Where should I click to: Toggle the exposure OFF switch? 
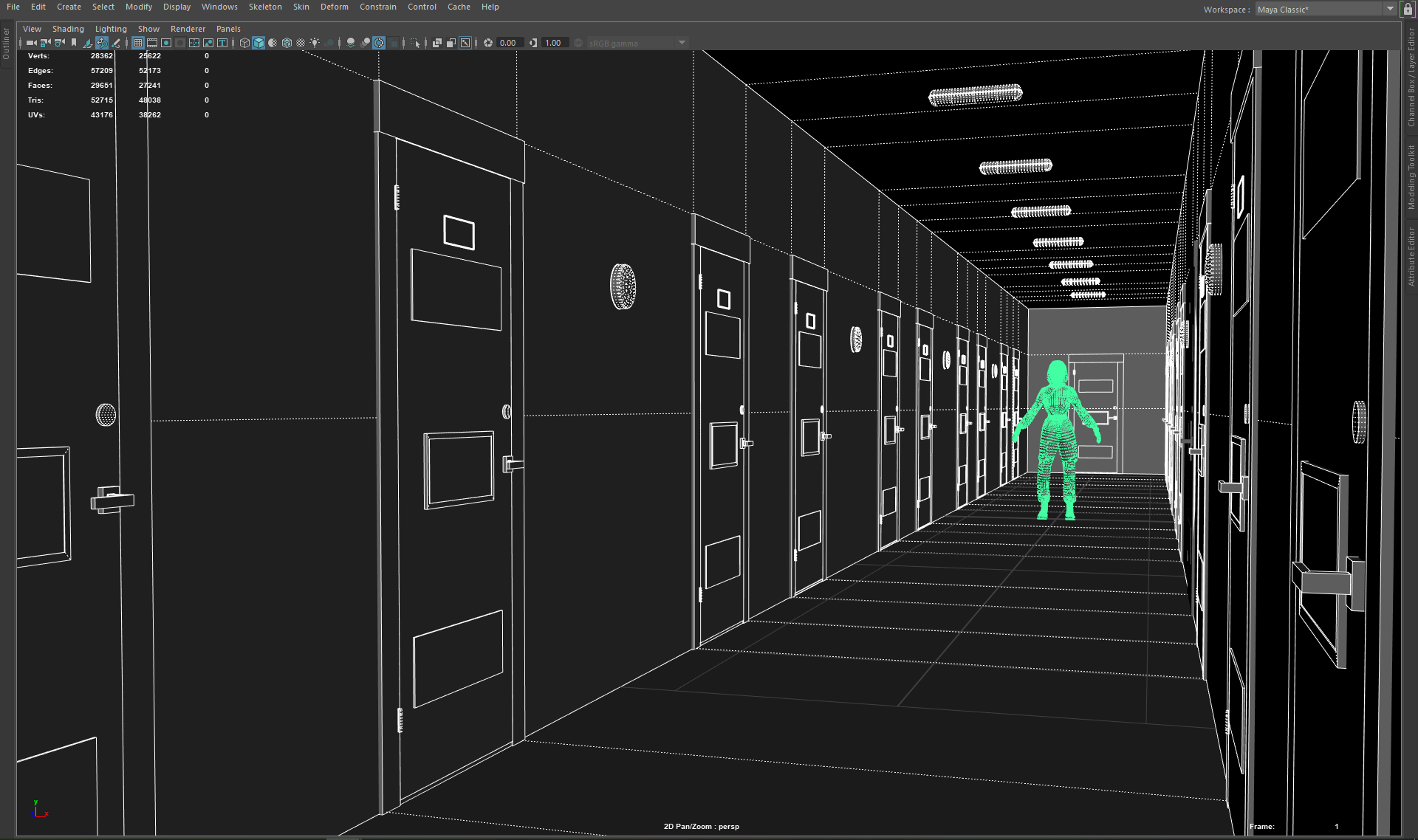[579, 43]
